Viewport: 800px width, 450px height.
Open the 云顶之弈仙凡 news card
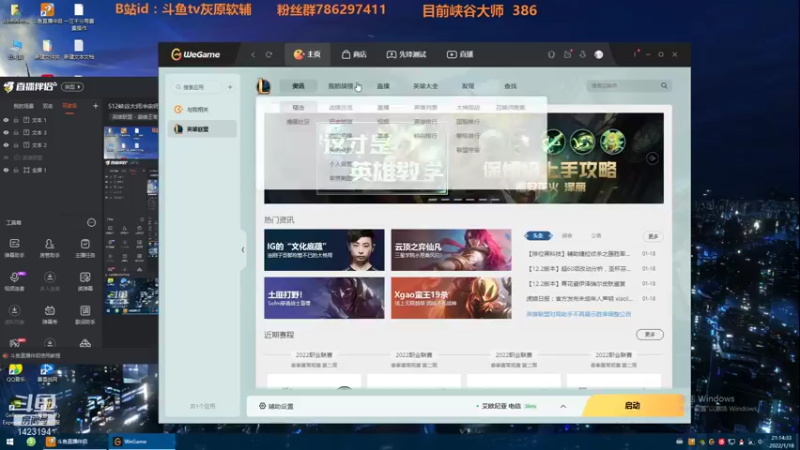point(451,250)
